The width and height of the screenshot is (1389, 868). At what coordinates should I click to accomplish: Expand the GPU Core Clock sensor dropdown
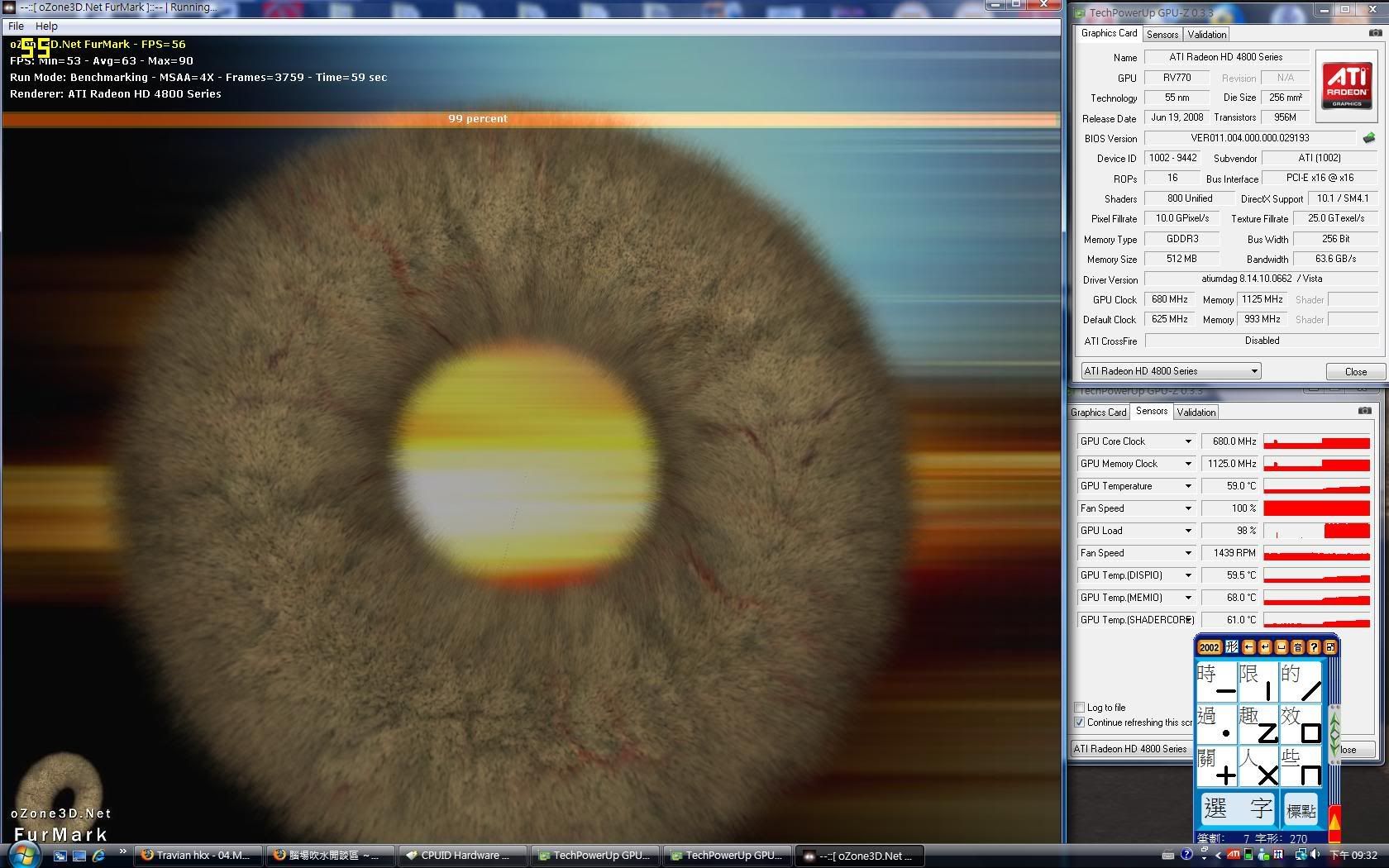[1188, 441]
